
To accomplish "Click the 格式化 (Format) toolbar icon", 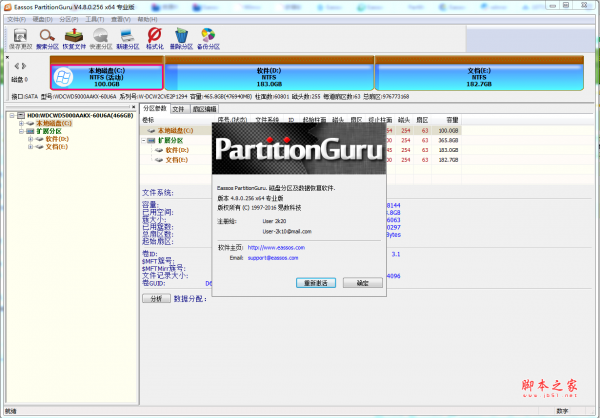I will click(155, 39).
